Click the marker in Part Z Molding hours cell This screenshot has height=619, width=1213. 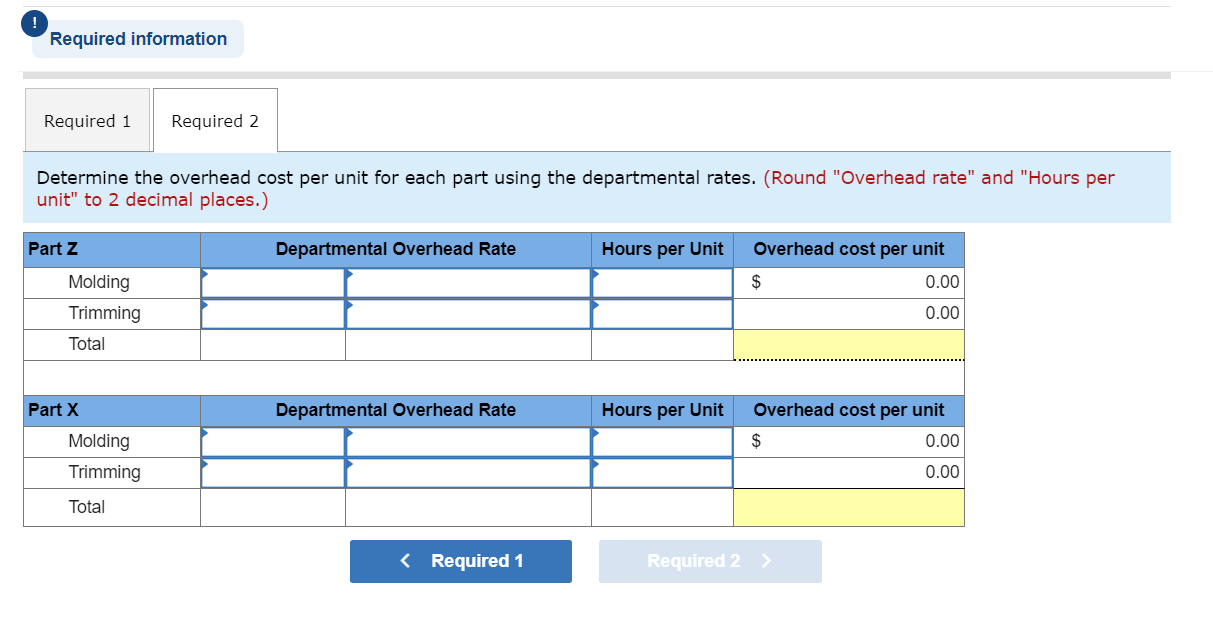coord(597,272)
